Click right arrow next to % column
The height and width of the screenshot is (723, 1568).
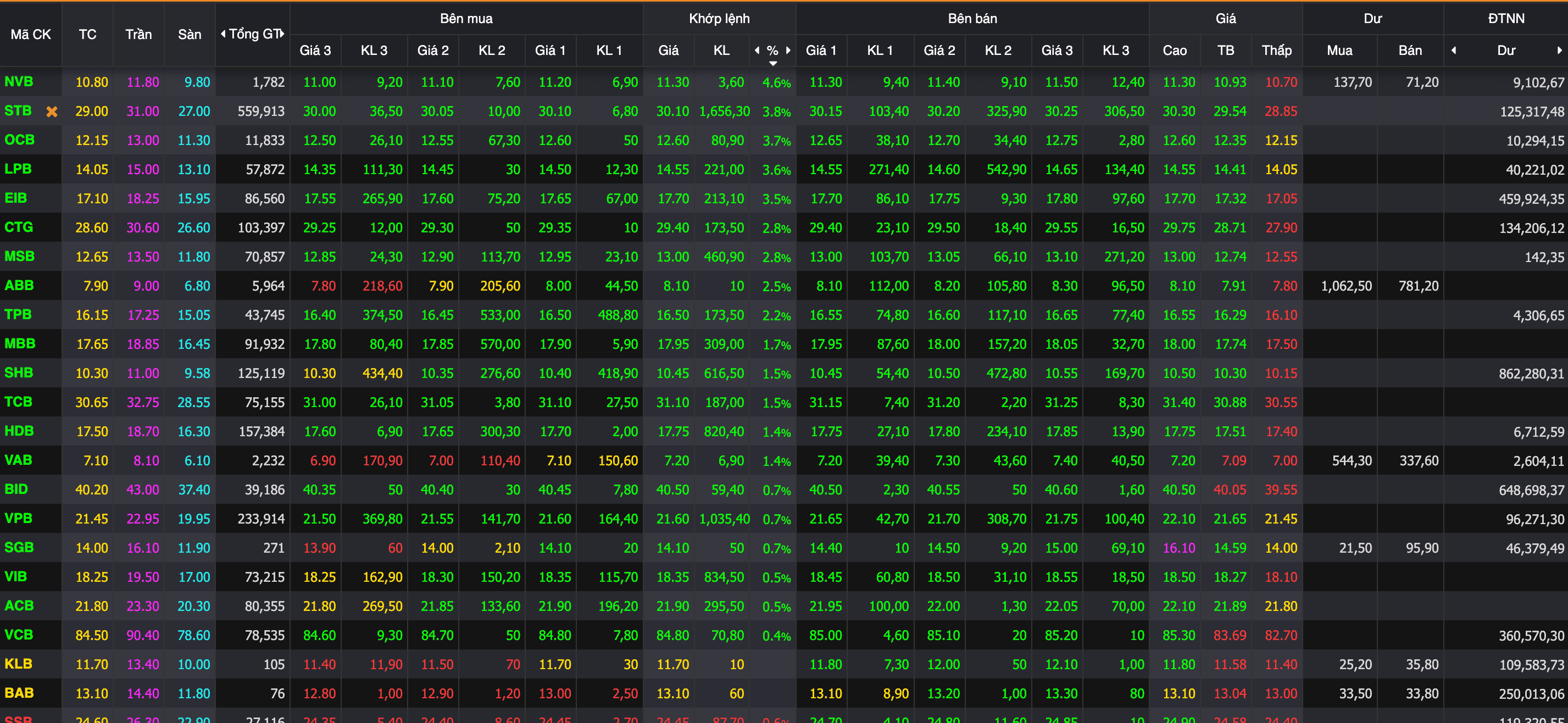click(788, 51)
